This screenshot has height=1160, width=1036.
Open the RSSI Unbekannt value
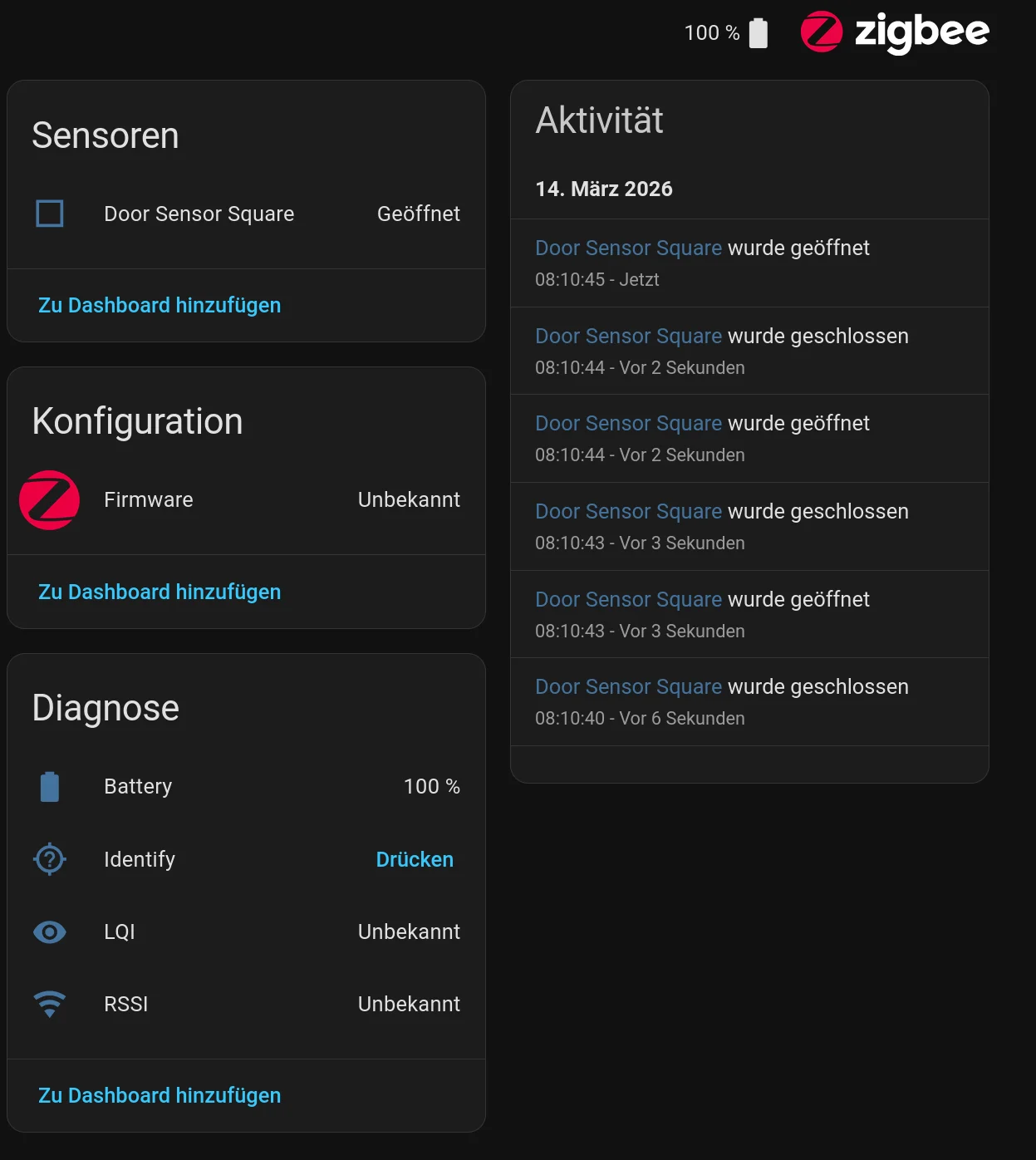(x=409, y=1005)
